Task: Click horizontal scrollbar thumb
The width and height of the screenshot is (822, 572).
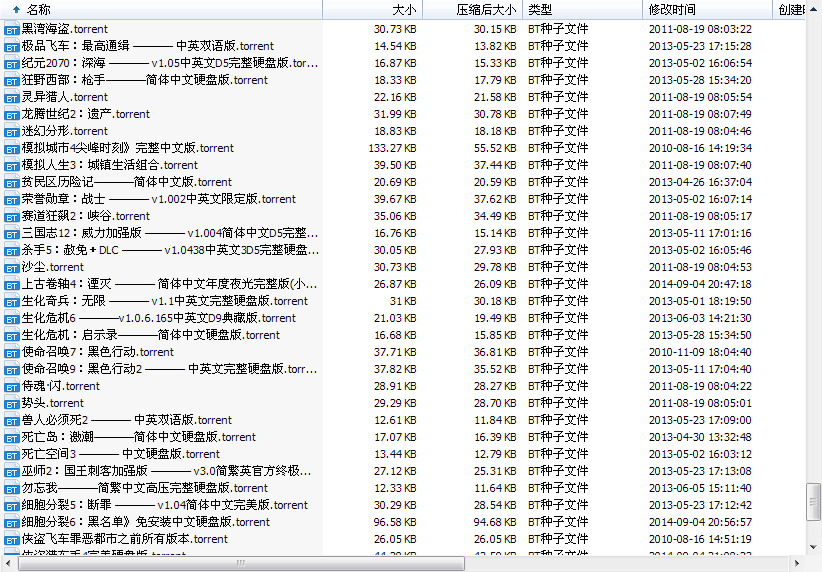Action: pos(241,564)
